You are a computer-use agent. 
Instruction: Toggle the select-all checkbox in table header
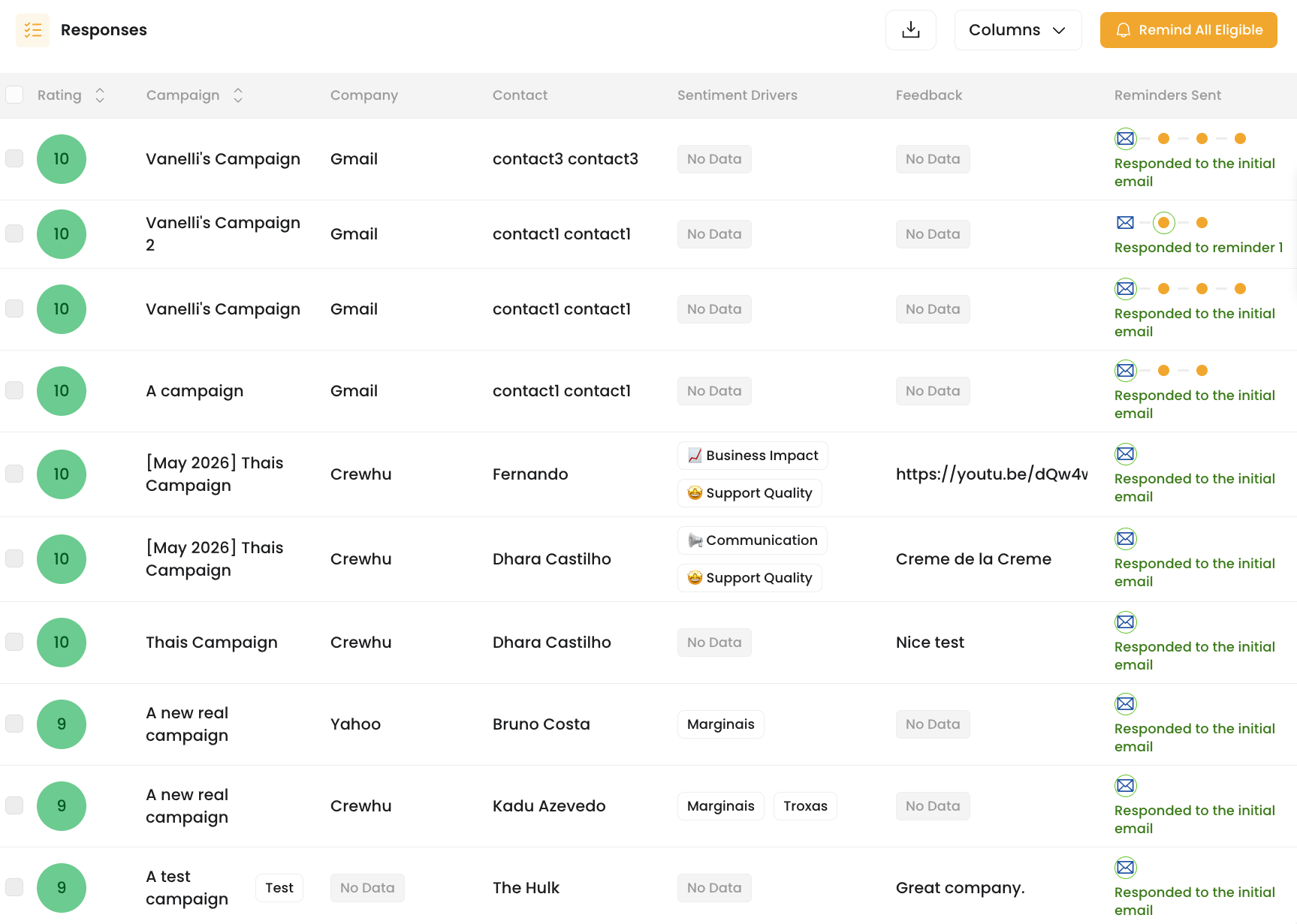coord(14,95)
